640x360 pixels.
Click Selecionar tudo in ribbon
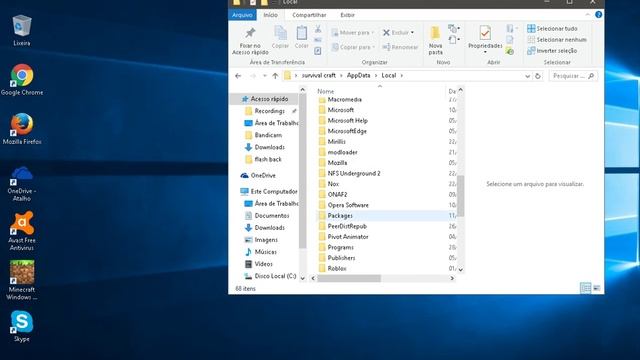552,29
